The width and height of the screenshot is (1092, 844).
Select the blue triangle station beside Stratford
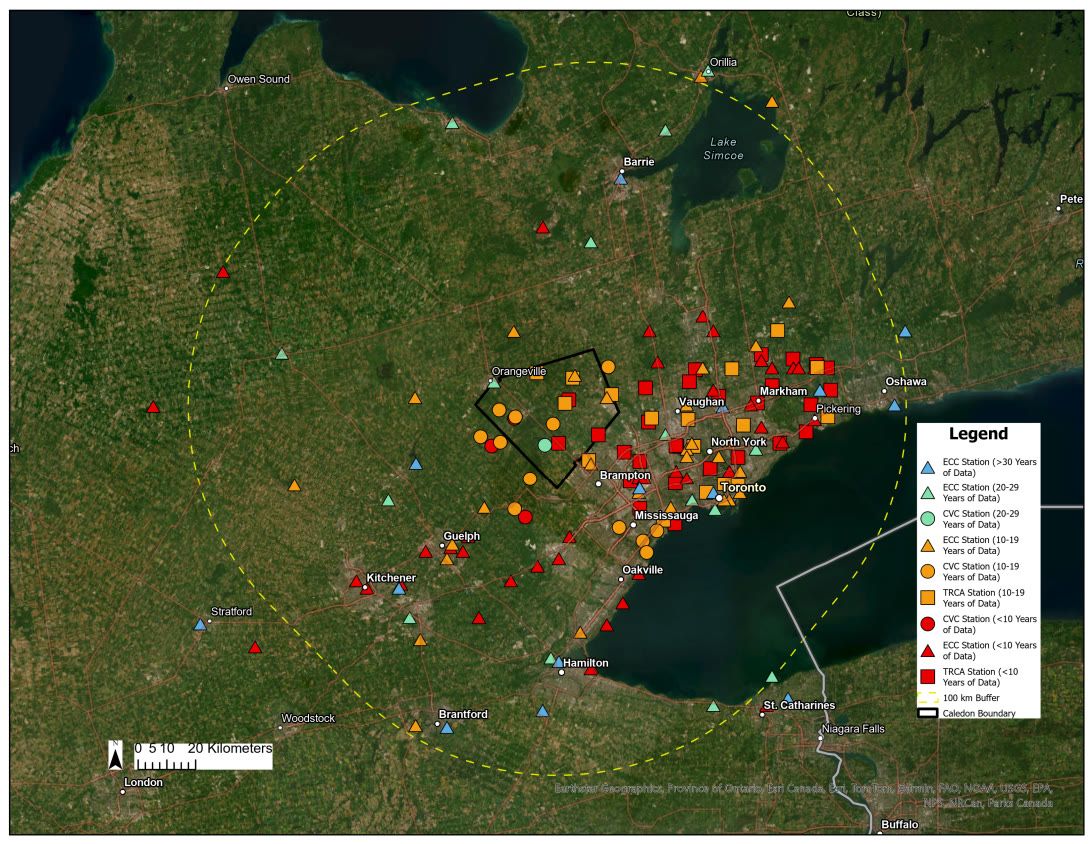pyautogui.click(x=200, y=625)
